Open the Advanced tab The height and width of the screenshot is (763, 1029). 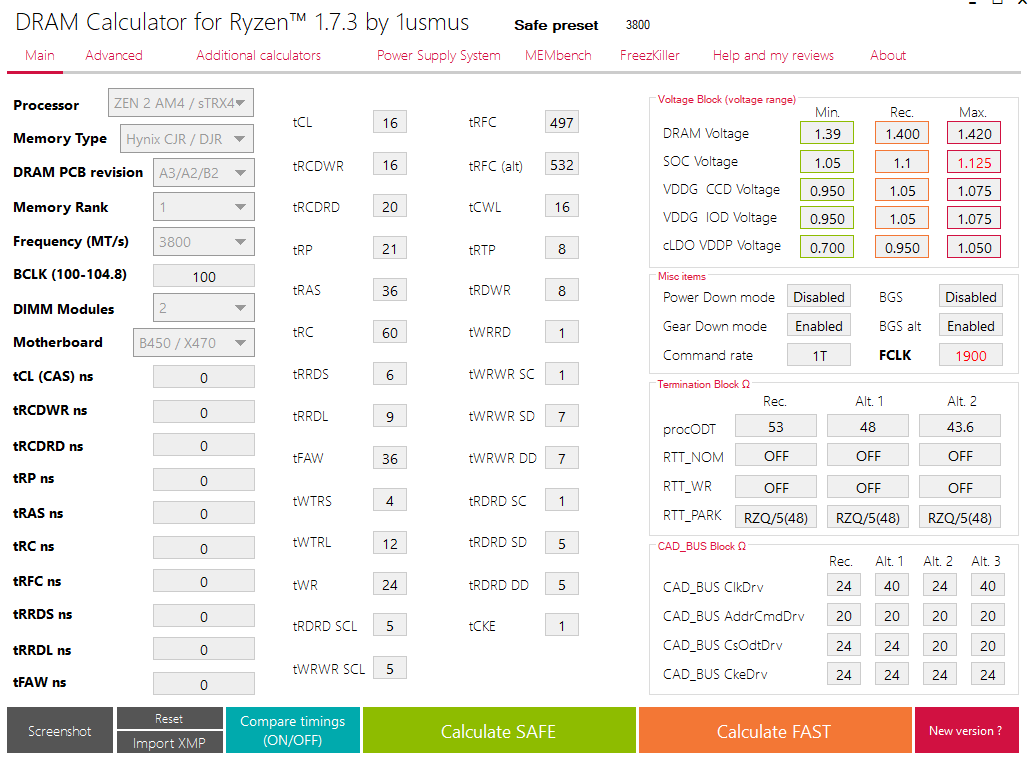pyautogui.click(x=114, y=56)
